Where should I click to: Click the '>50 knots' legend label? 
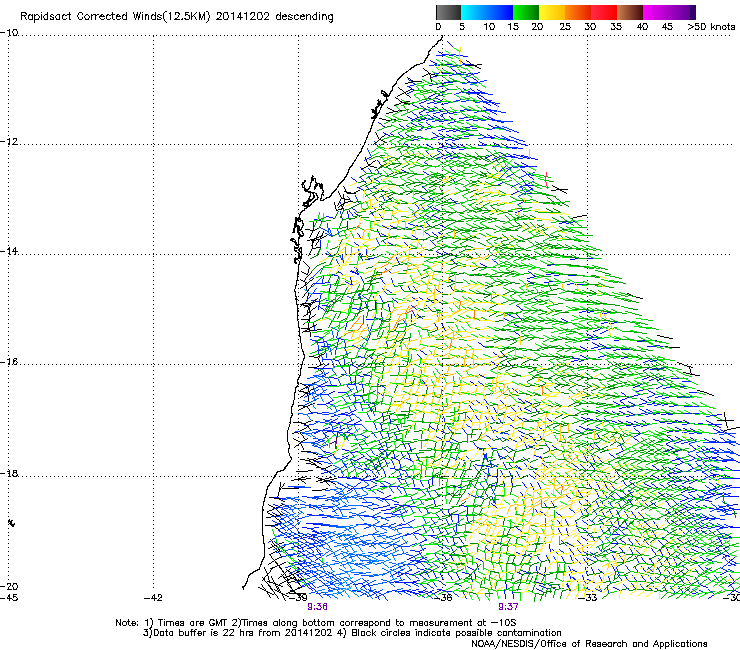(711, 27)
